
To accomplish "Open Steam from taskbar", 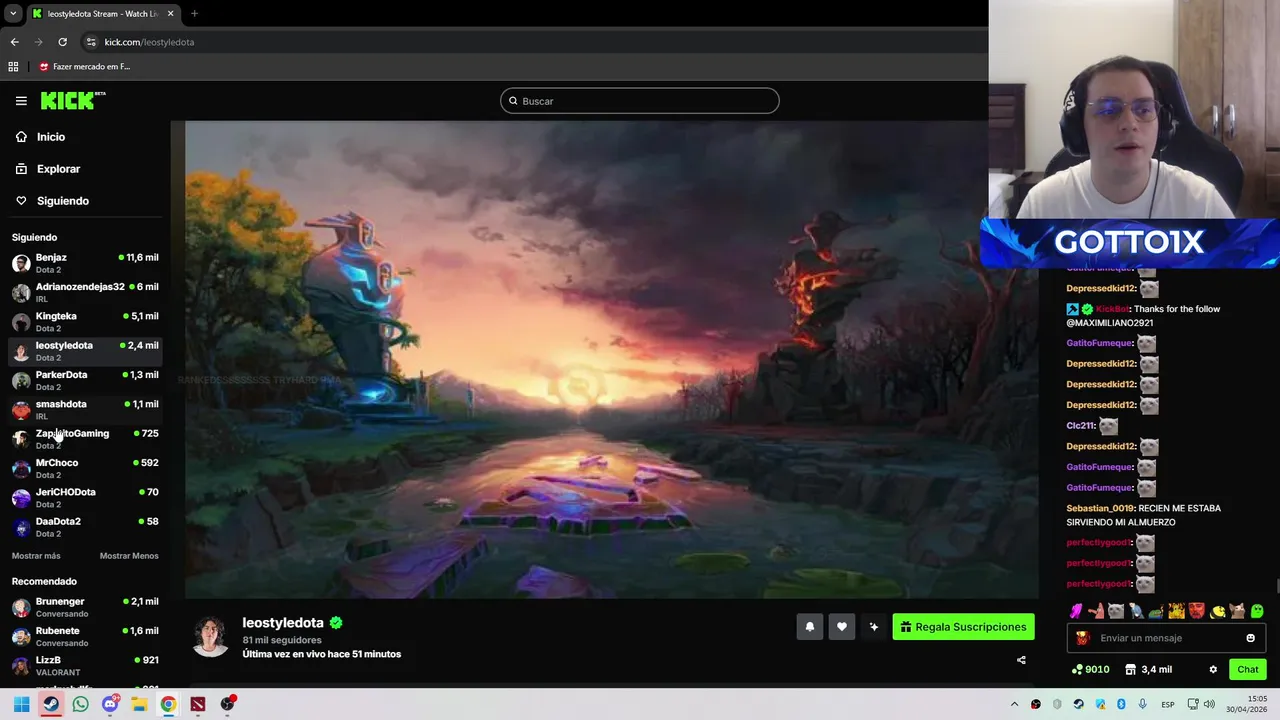I will click(x=51, y=704).
